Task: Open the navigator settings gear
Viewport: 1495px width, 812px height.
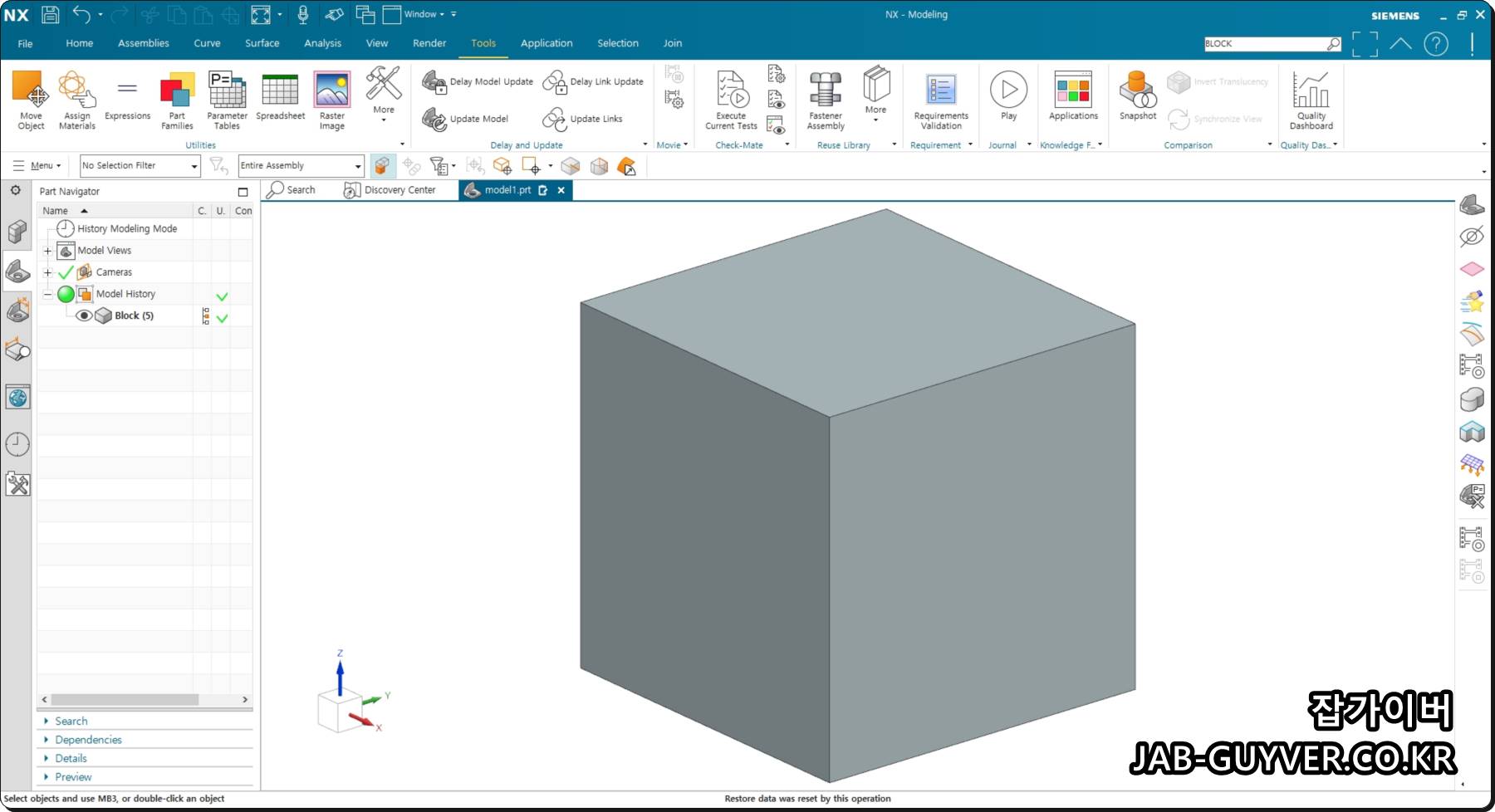Action: click(x=16, y=191)
